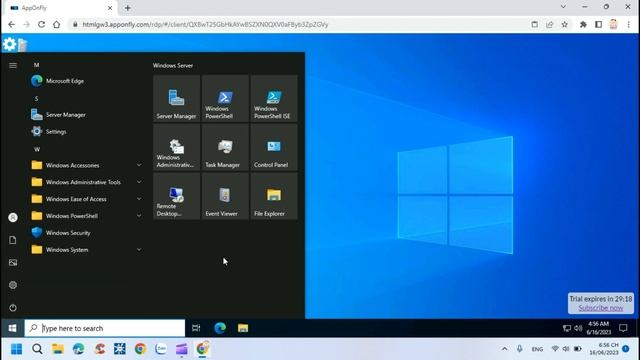Open the remote notification center icon

point(623,328)
